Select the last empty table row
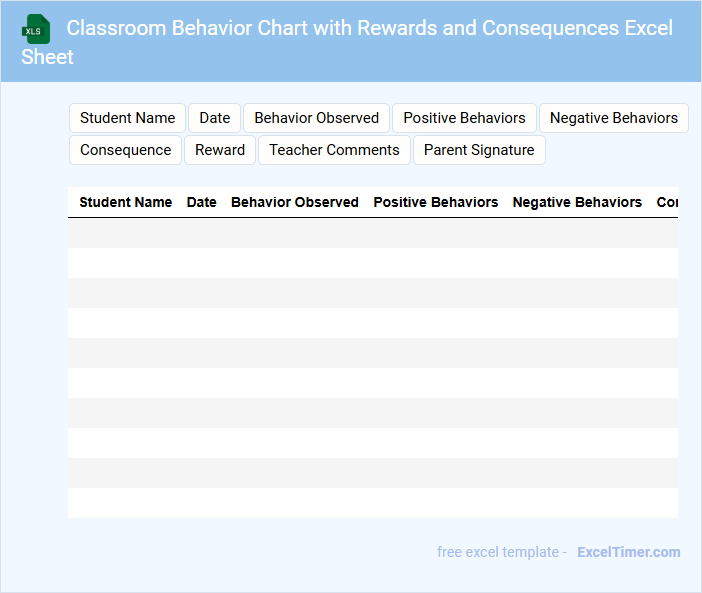This screenshot has height=593, width=702. (x=372, y=503)
